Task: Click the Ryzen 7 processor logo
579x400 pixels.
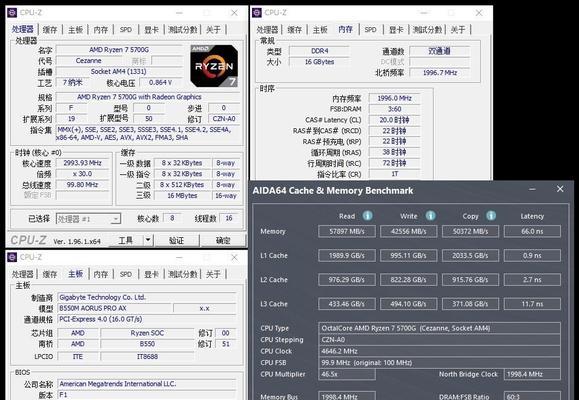Action: (214, 66)
